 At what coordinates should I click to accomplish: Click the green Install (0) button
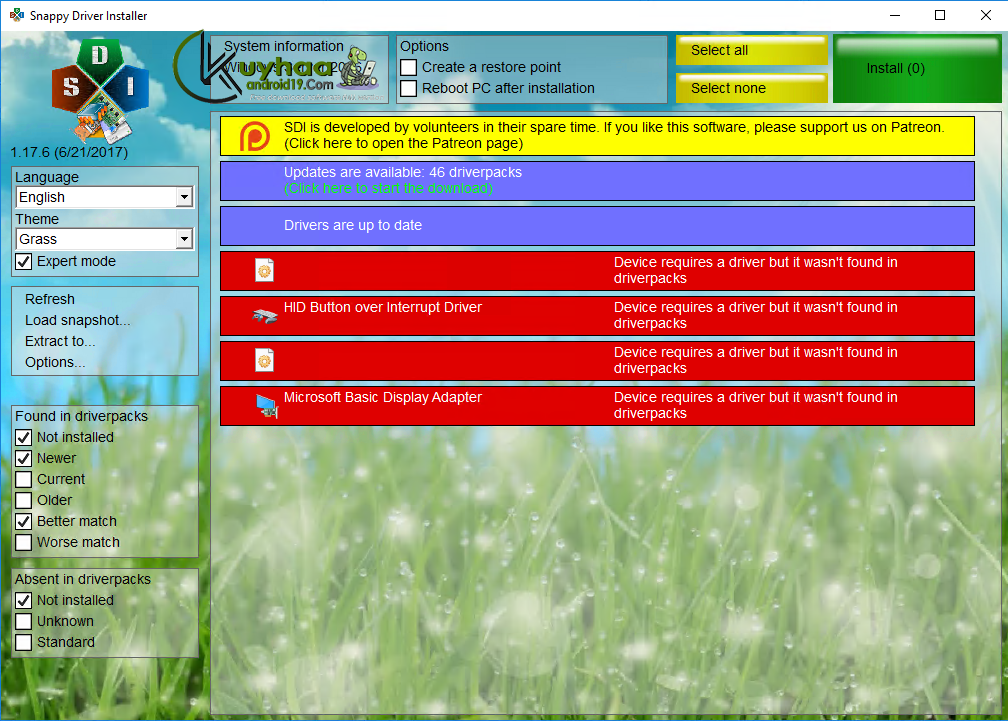[x=917, y=69]
